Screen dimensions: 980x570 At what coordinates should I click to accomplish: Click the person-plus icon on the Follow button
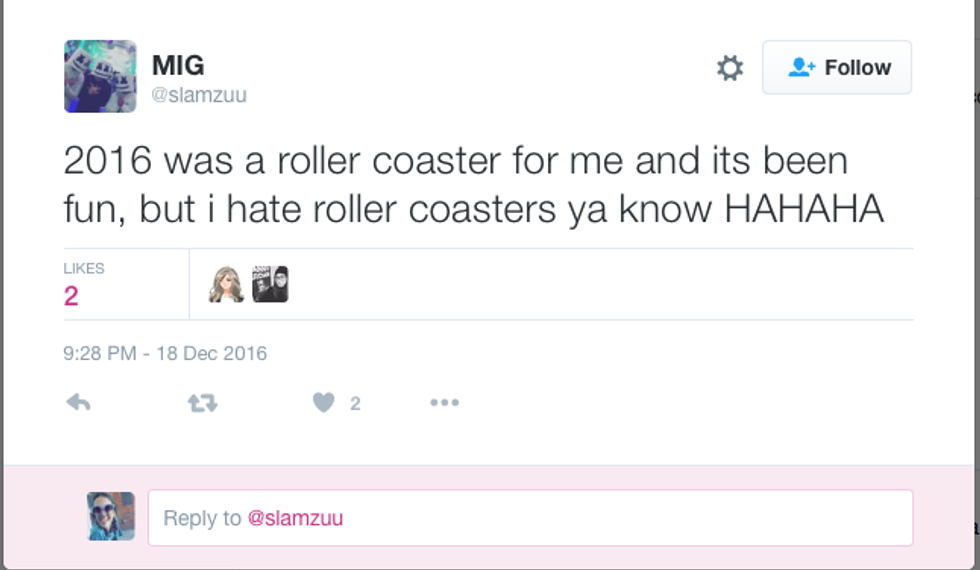tap(802, 68)
